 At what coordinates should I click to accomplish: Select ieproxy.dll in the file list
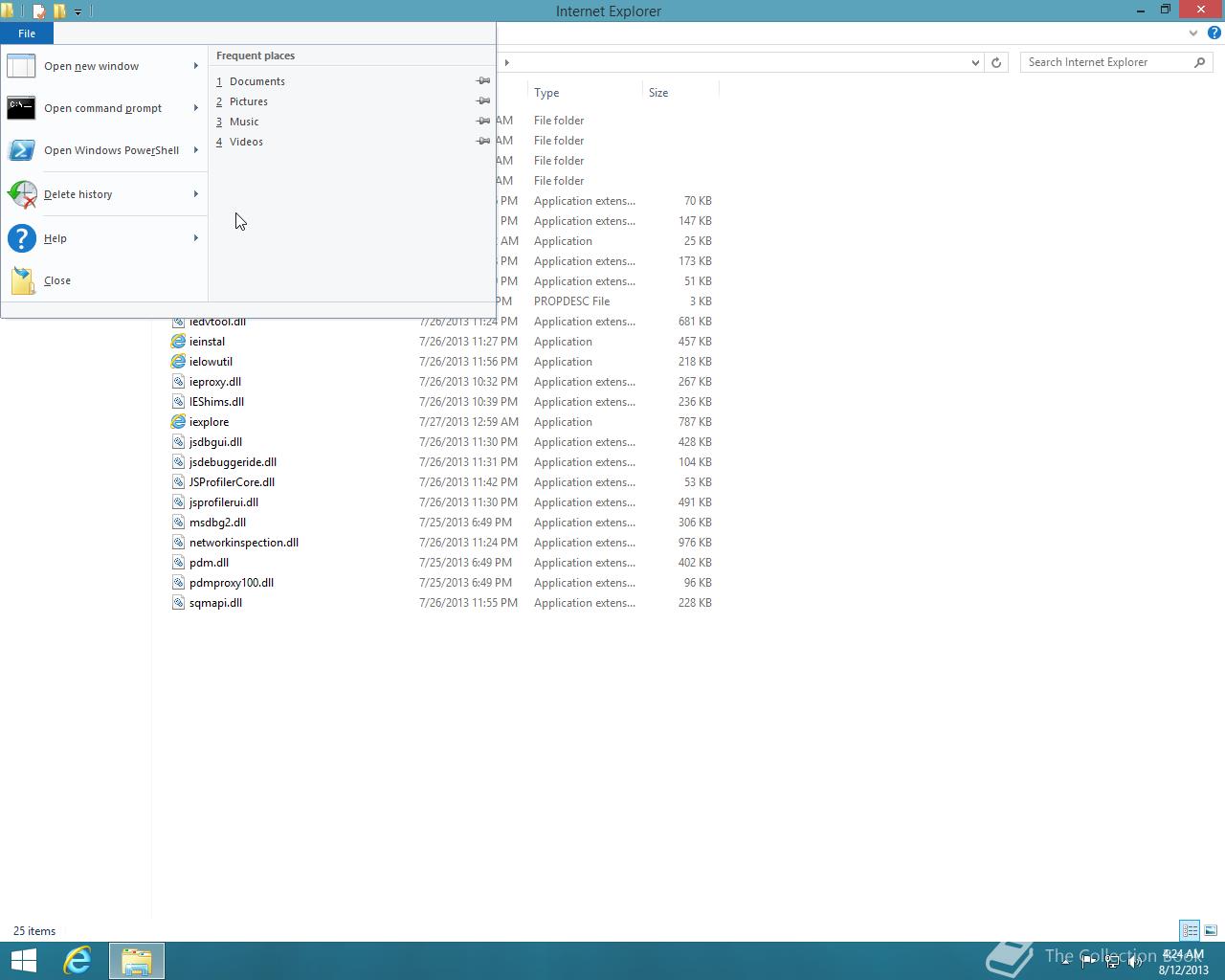[x=215, y=382]
